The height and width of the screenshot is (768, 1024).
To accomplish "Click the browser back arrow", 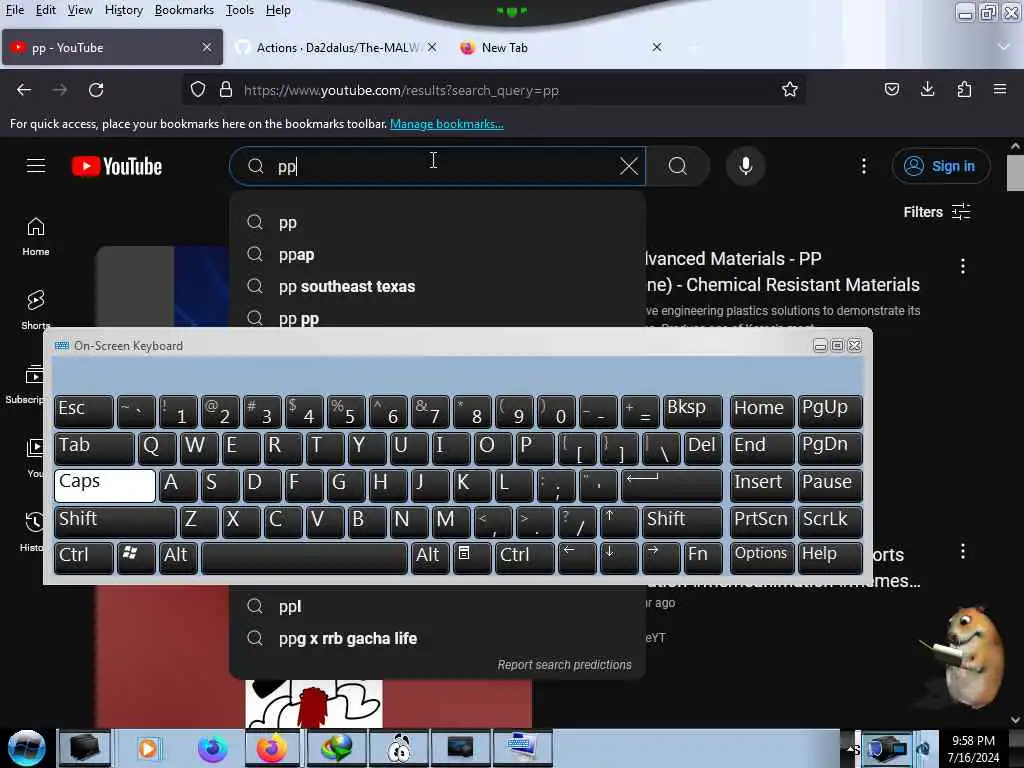I will click(x=24, y=89).
